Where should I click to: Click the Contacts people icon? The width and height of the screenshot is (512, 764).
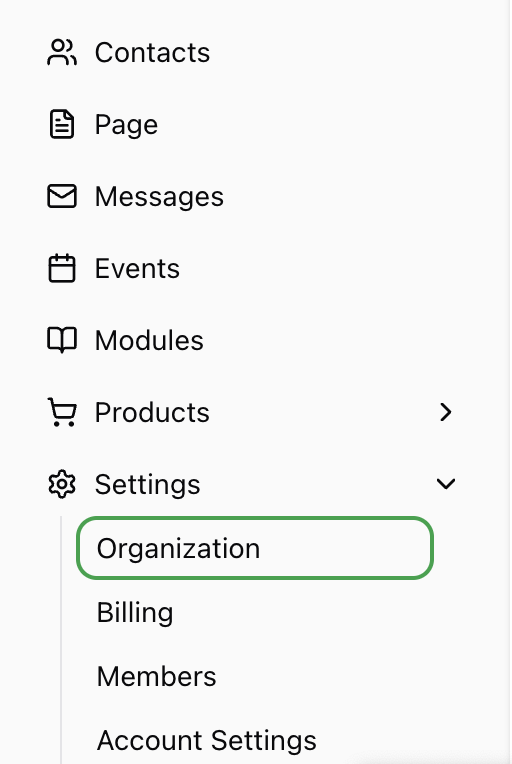[62, 52]
